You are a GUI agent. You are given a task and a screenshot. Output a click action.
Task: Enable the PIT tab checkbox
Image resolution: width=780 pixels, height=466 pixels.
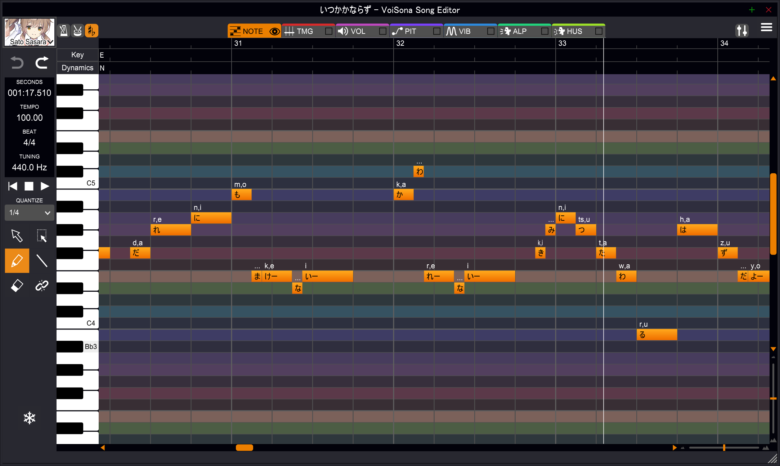[x=436, y=31]
